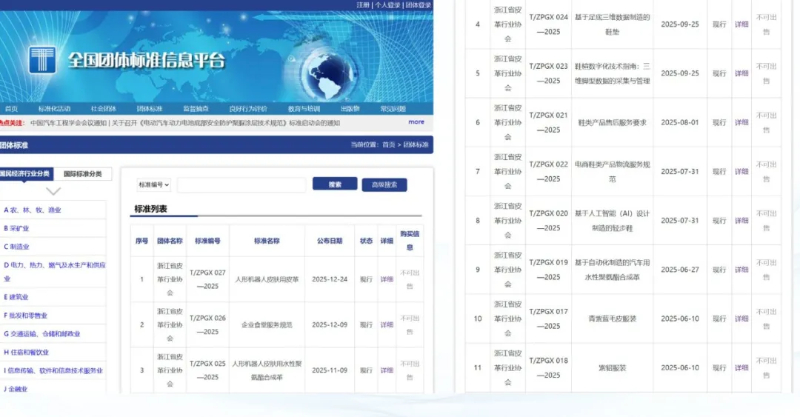Switch to 国际标准分类 tab
This screenshot has height=417, width=800.
pyautogui.click(x=83, y=173)
